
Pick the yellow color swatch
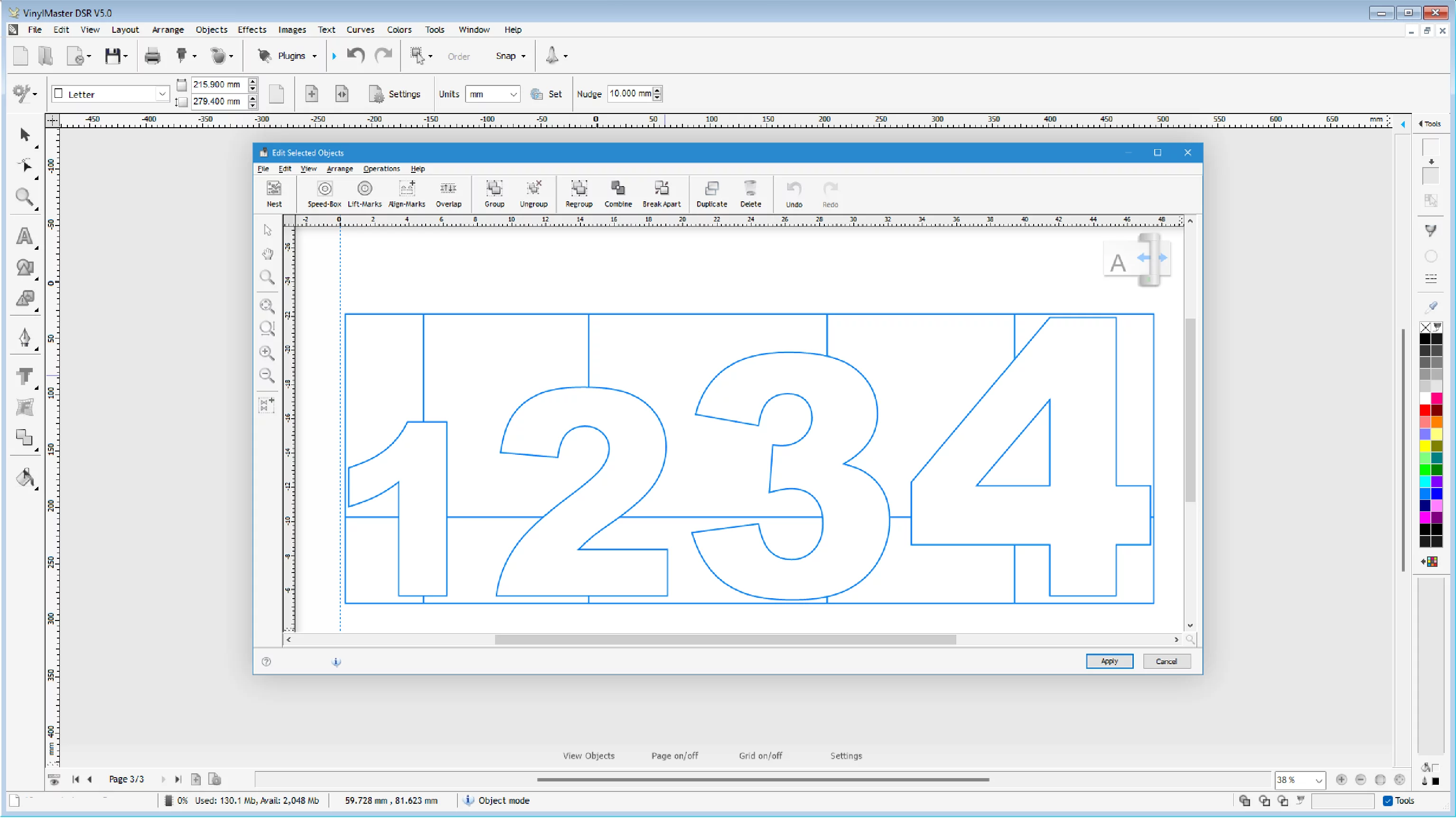(x=1424, y=446)
